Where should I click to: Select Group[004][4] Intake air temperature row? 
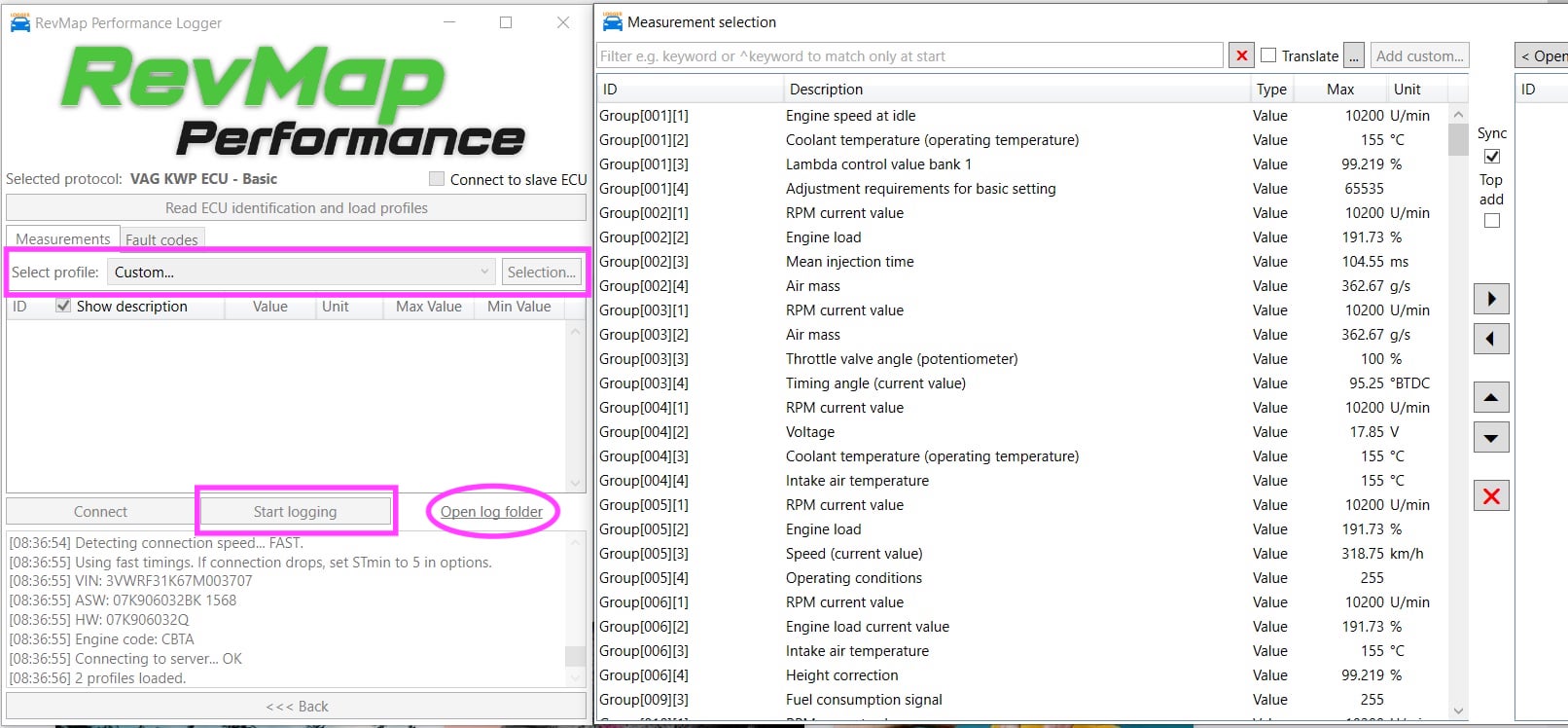[1021, 480]
